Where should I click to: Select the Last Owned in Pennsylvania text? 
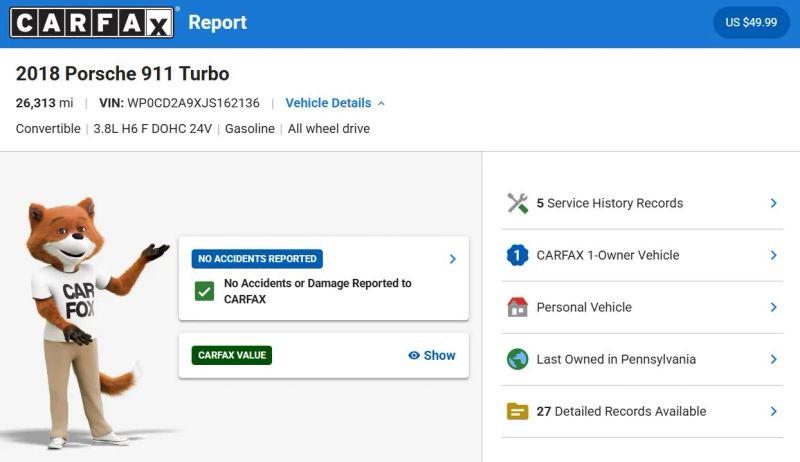coord(616,359)
